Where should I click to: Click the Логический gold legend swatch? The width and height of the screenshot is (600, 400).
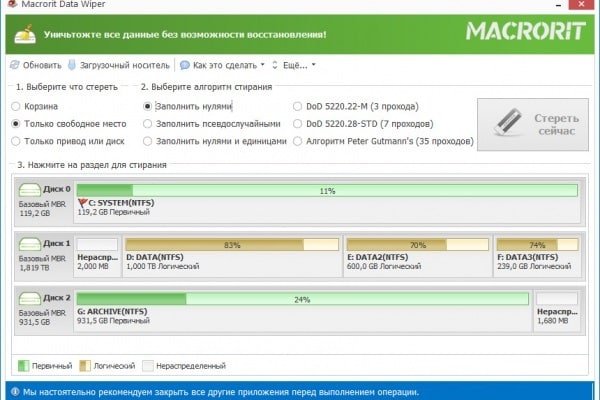coord(85,366)
